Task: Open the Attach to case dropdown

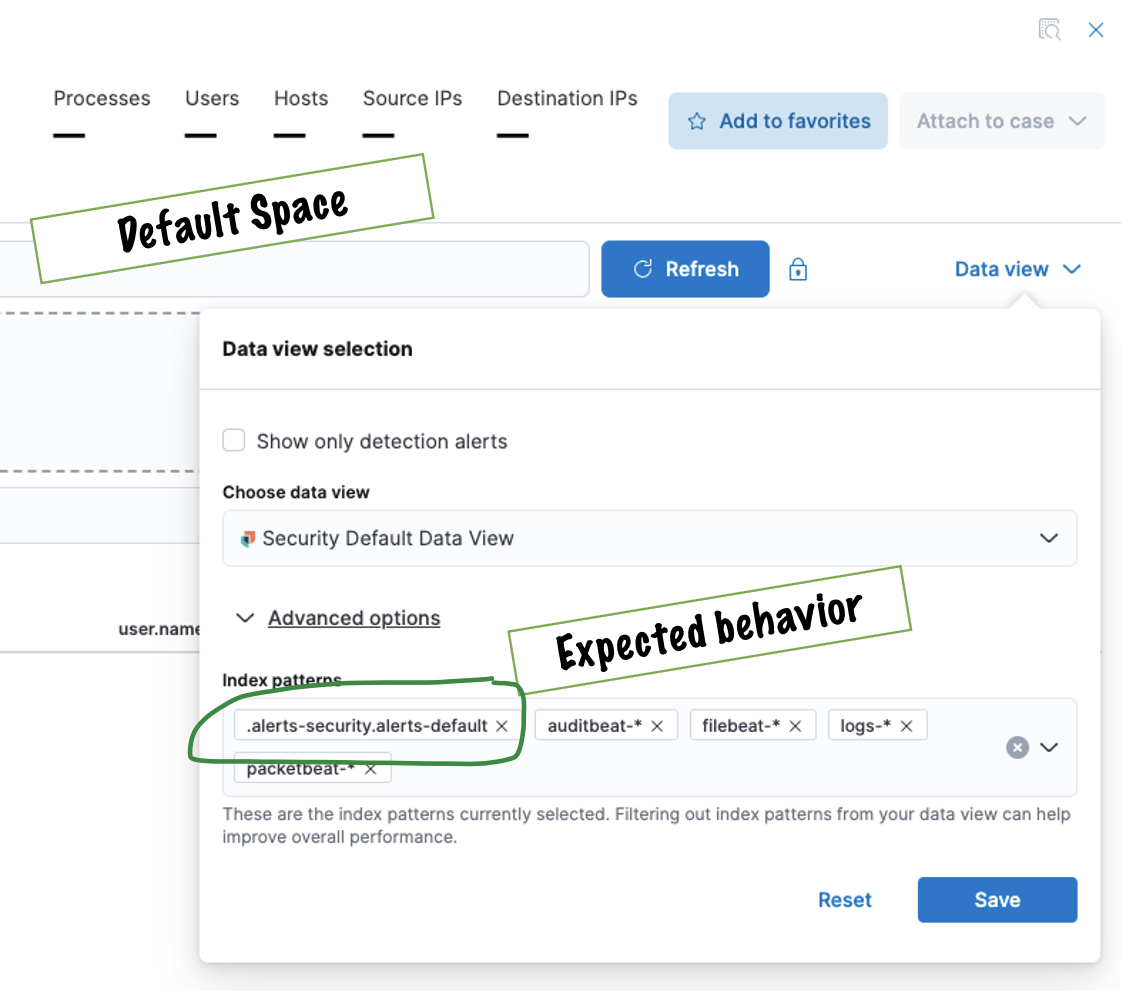Action: point(1002,120)
